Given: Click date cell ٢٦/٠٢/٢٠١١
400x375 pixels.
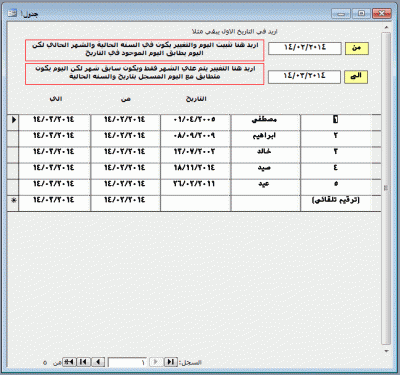Looking at the screenshot, I should (x=195, y=186).
